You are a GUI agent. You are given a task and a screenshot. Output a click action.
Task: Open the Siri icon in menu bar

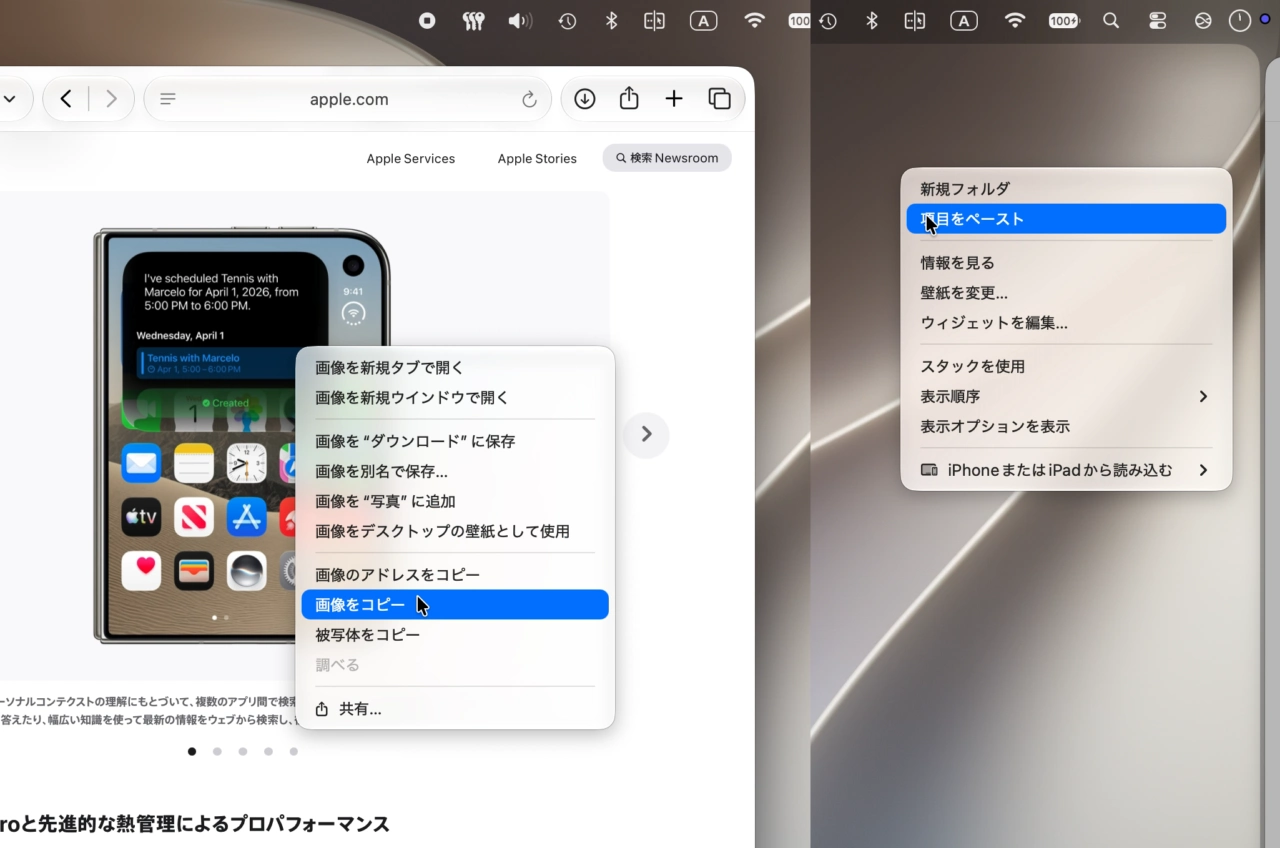coord(1203,20)
